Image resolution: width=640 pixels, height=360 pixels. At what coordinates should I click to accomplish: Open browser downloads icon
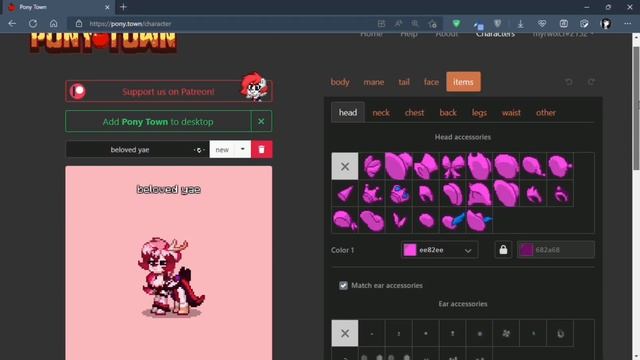[520, 24]
